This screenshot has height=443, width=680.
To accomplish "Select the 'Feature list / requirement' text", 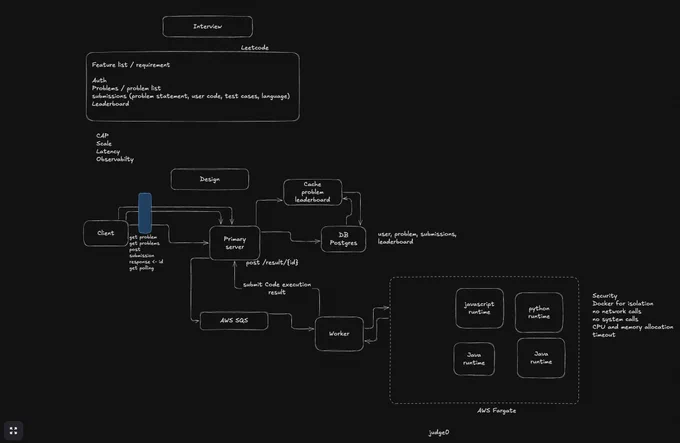I will click(131, 65).
